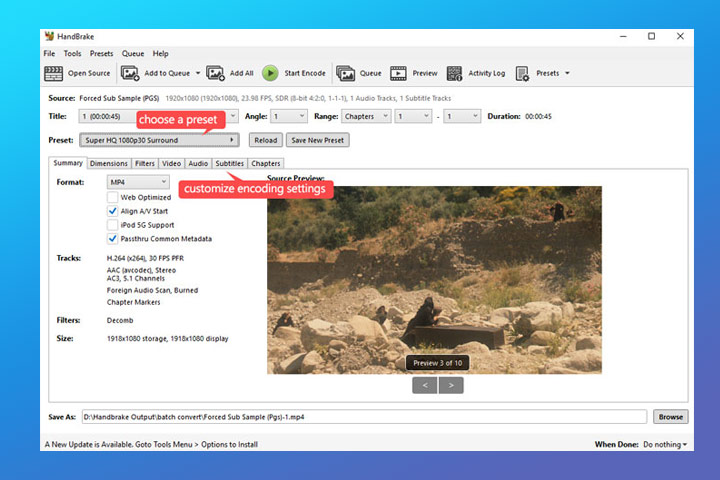This screenshot has width=720, height=480.
Task: Click the source preview image
Action: [434, 280]
